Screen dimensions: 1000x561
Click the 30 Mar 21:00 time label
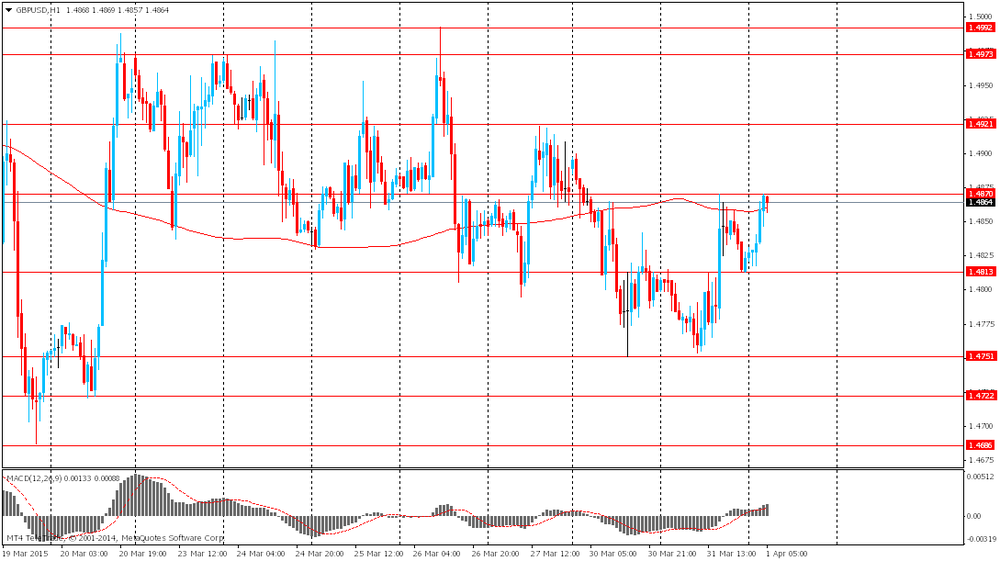tap(672, 554)
